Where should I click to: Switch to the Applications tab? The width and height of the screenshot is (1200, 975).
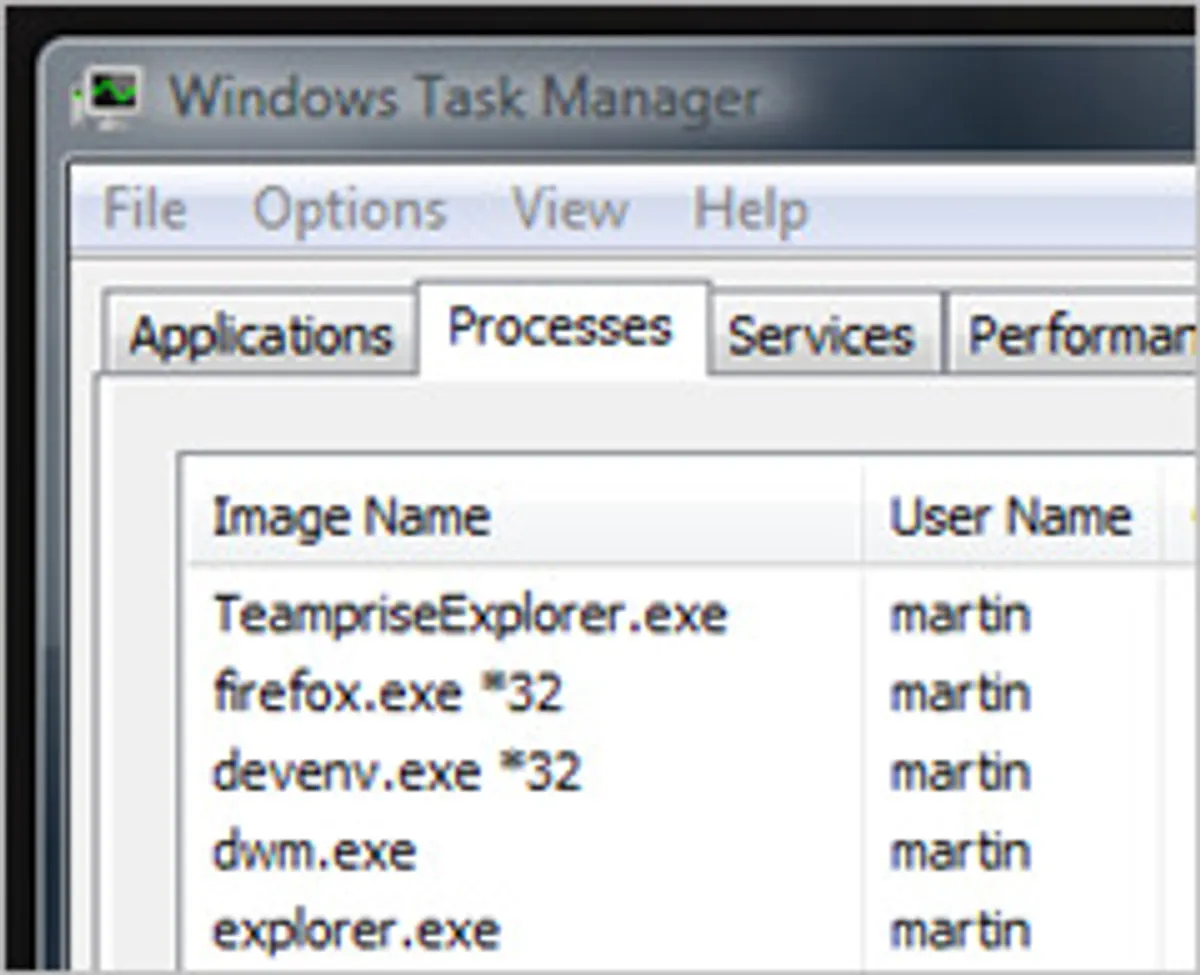(260, 334)
